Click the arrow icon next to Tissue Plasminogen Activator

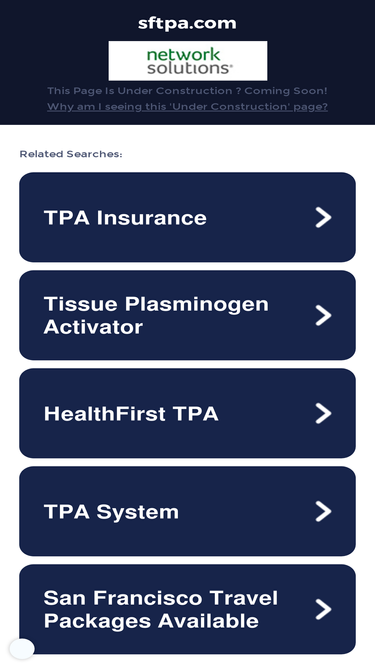tap(324, 315)
